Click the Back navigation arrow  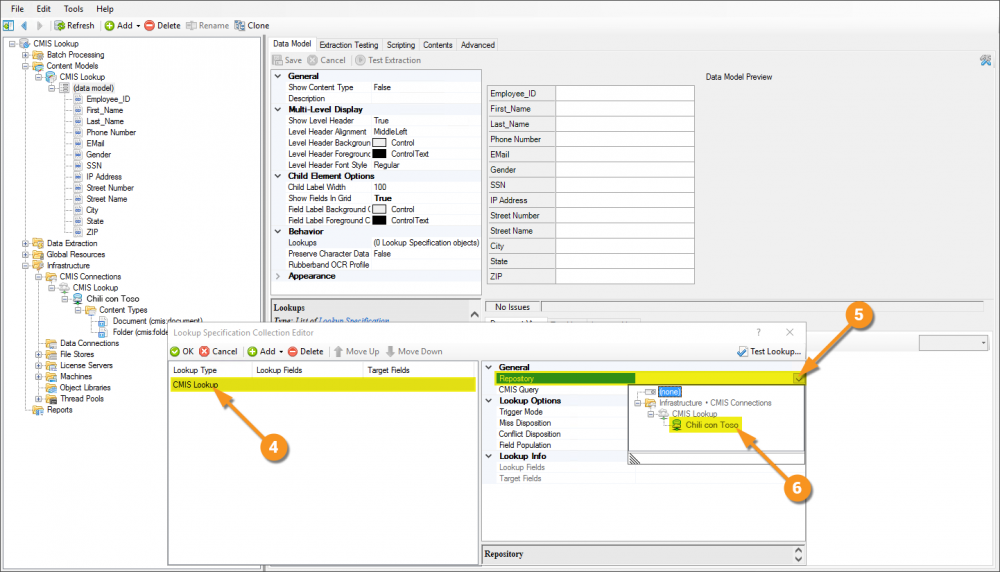coord(24,26)
